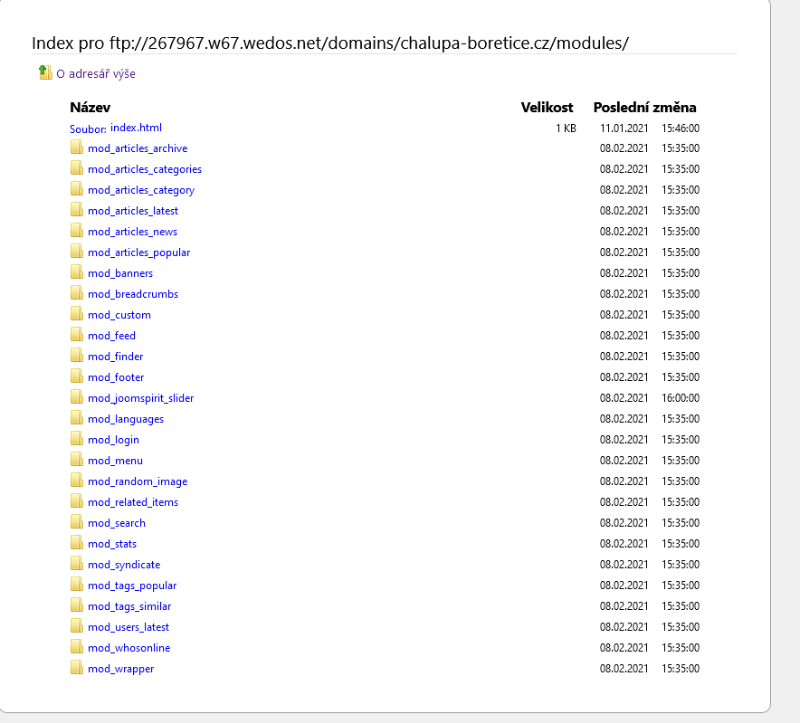Open the mod_articles_archive folder link

click(138, 148)
